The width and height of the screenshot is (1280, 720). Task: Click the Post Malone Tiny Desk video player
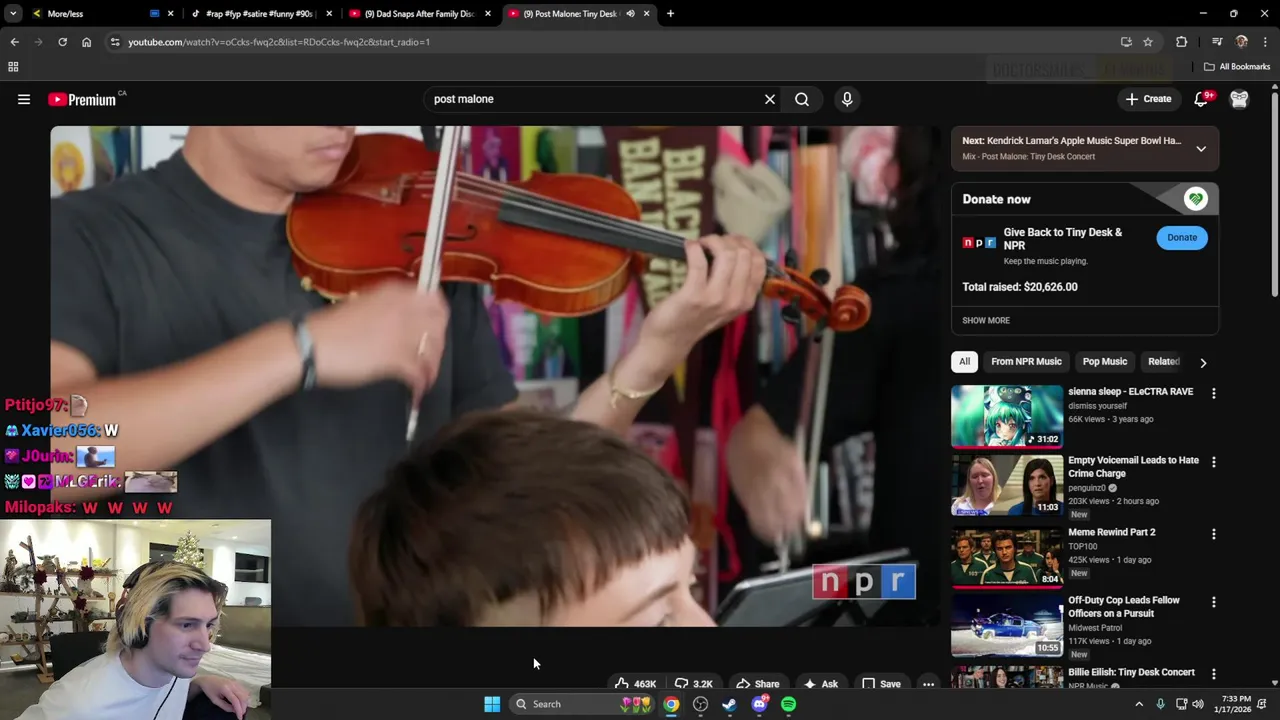496,376
